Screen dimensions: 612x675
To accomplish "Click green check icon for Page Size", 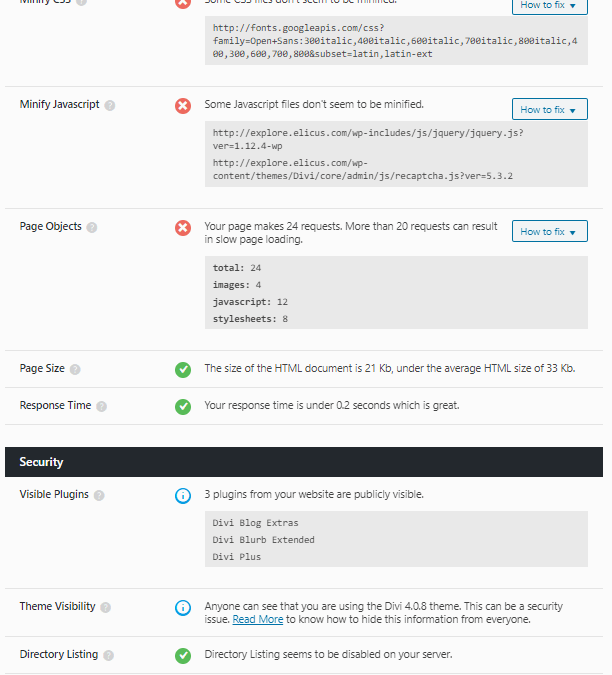I will tap(183, 370).
